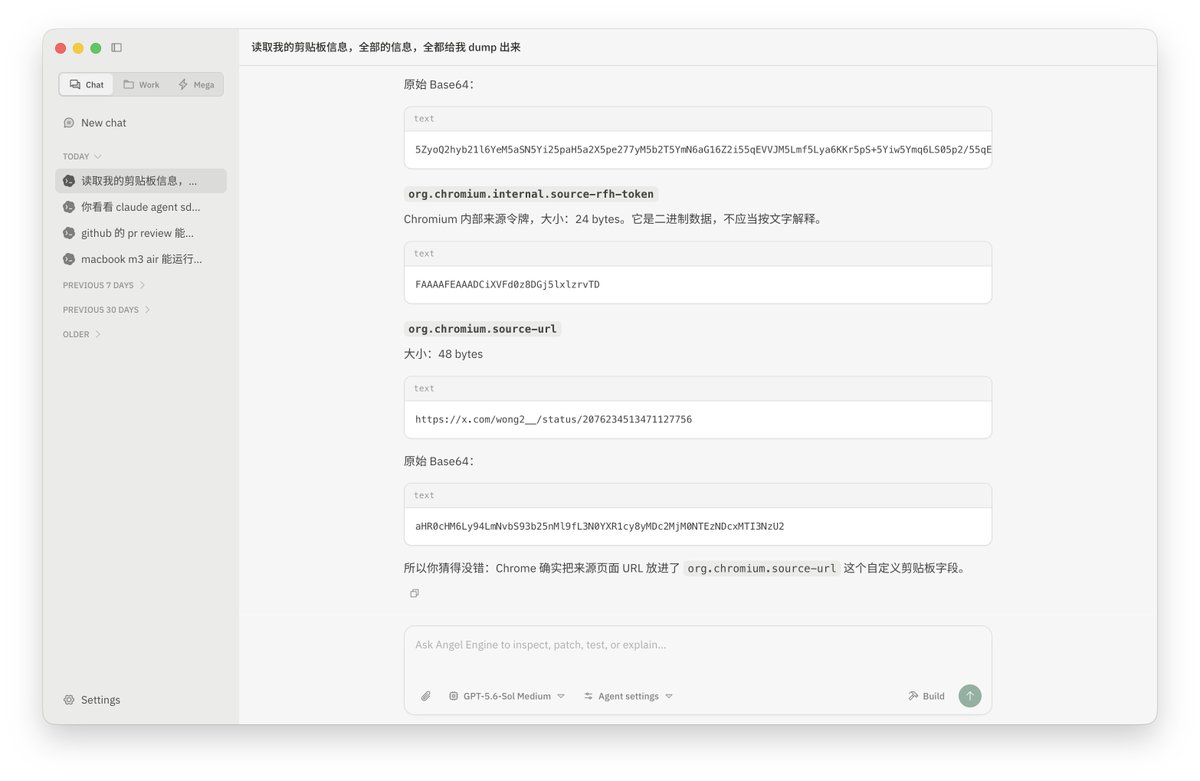
Task: Click the Settings gear icon
Action: tap(69, 700)
